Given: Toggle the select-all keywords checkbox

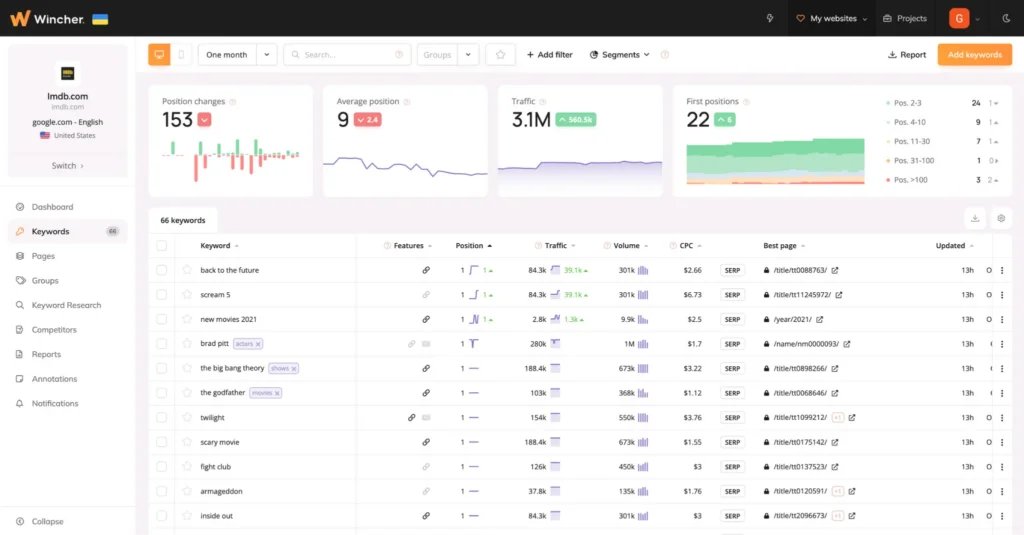Looking at the screenshot, I should (x=162, y=245).
